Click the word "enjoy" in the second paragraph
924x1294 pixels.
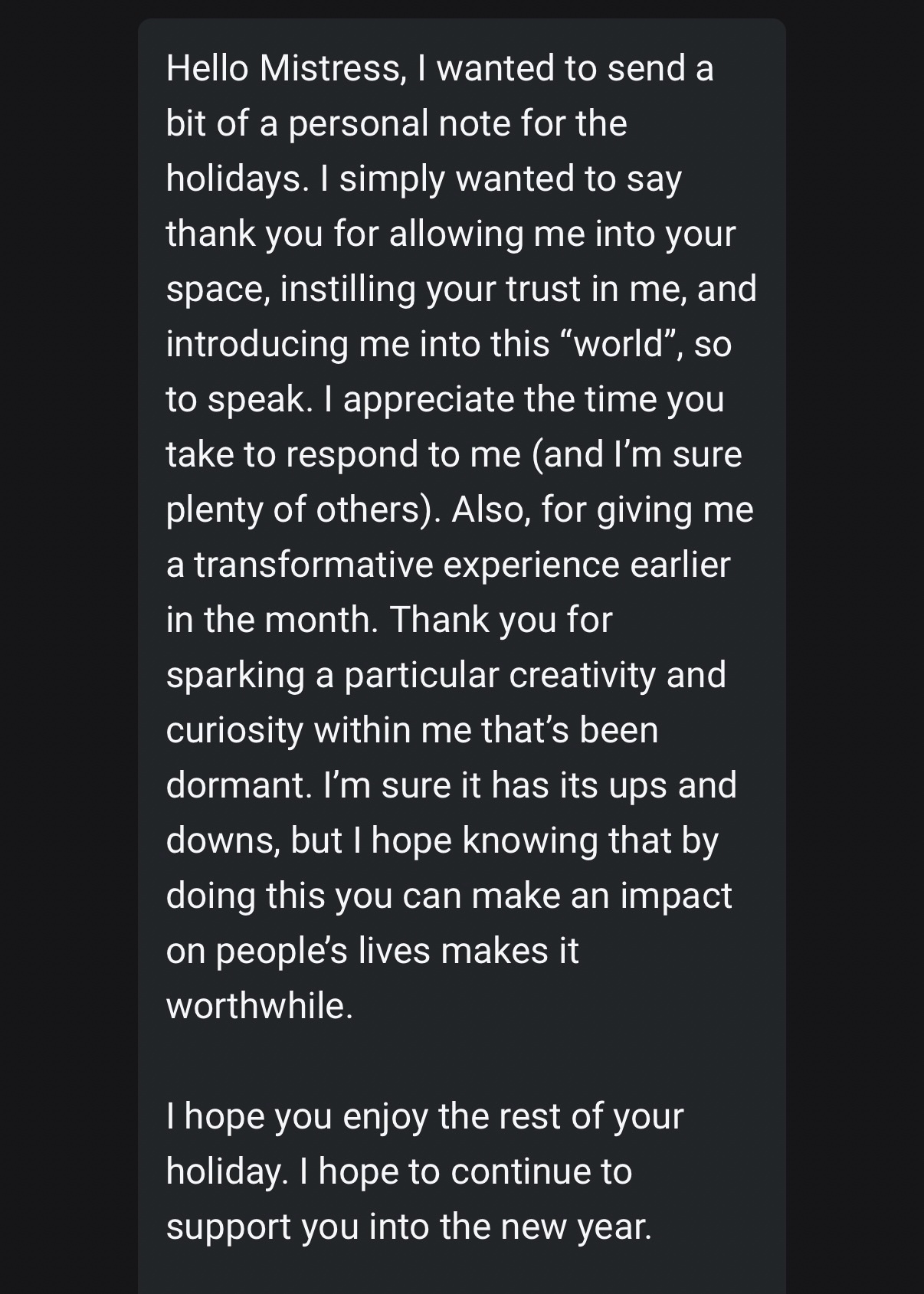385,1116
